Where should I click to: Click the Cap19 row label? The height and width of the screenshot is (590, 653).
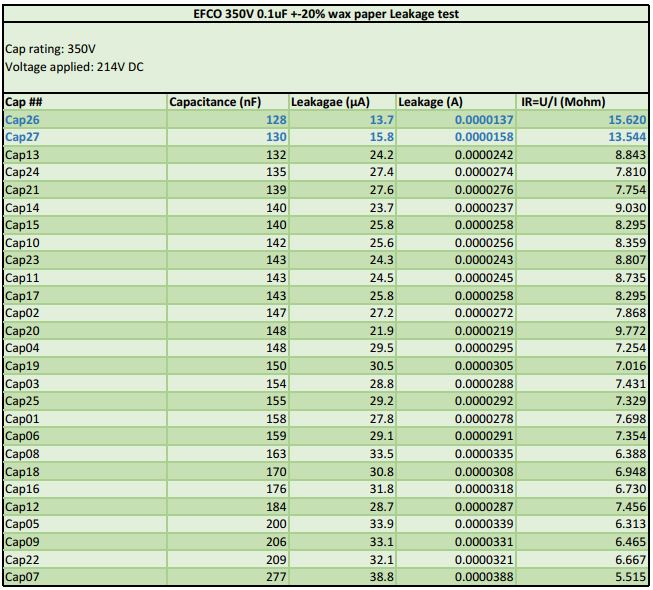22,366
